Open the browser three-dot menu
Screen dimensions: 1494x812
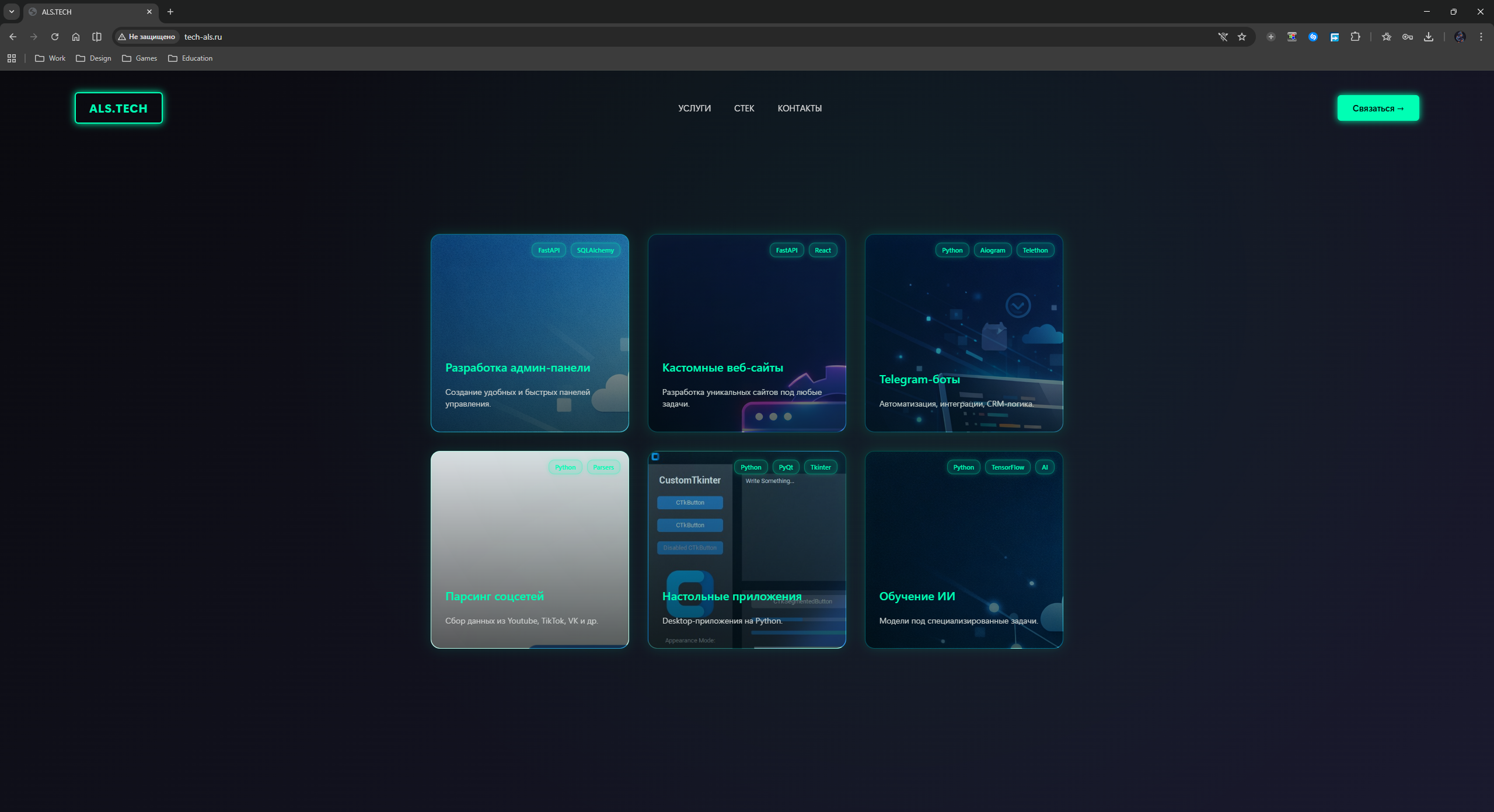coord(1481,37)
